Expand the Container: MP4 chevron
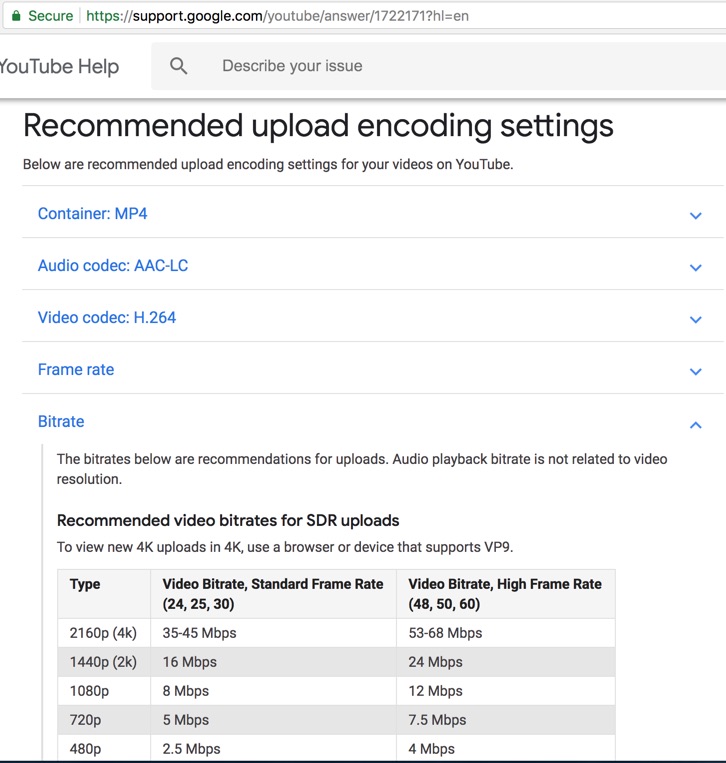The height and width of the screenshot is (763, 726). 695,215
